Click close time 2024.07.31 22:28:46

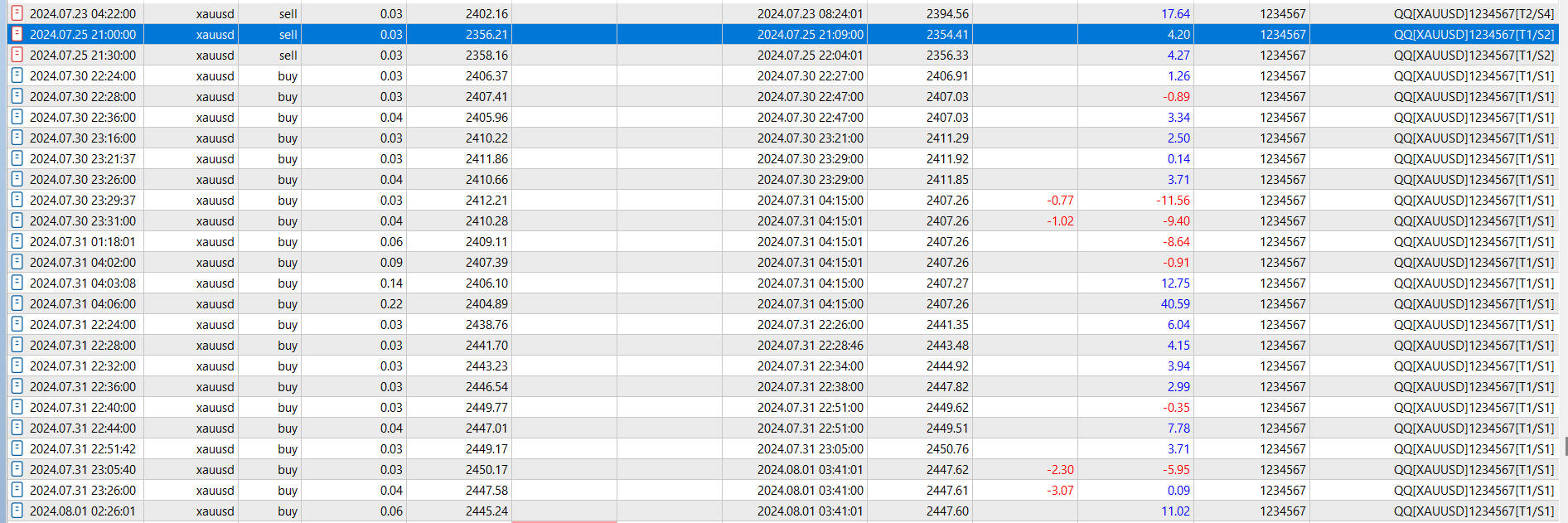(810, 346)
